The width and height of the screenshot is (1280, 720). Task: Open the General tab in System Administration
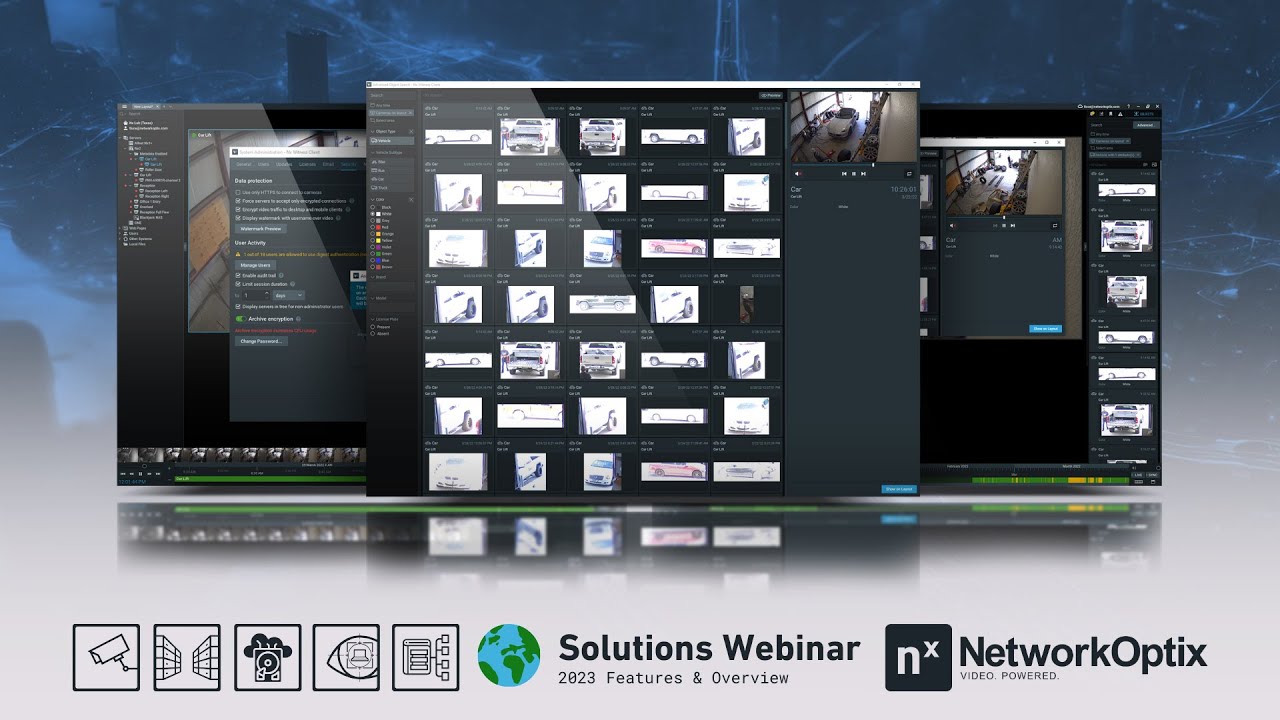pyautogui.click(x=243, y=164)
